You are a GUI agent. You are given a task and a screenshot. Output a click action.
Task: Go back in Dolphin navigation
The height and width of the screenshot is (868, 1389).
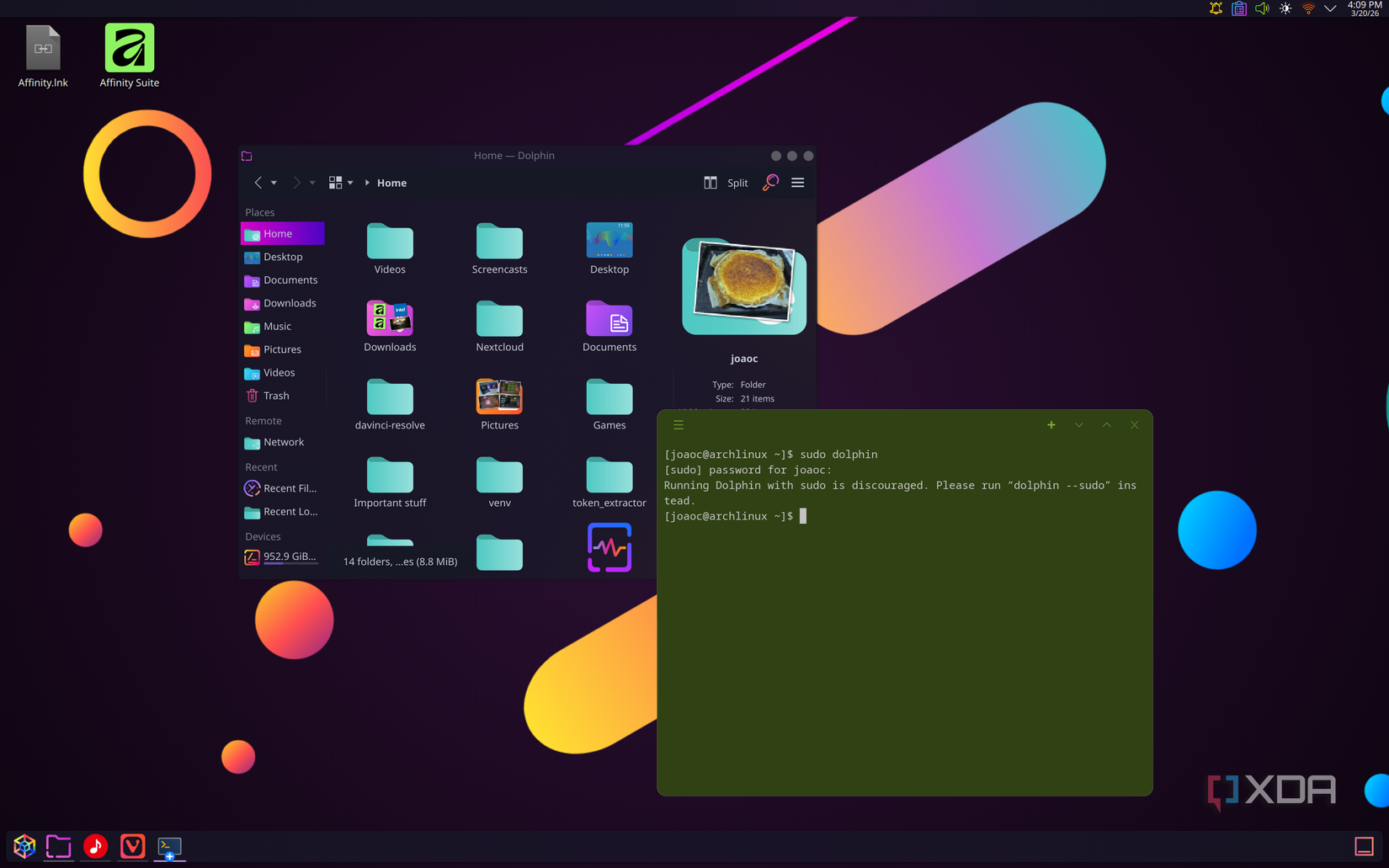[x=258, y=183]
